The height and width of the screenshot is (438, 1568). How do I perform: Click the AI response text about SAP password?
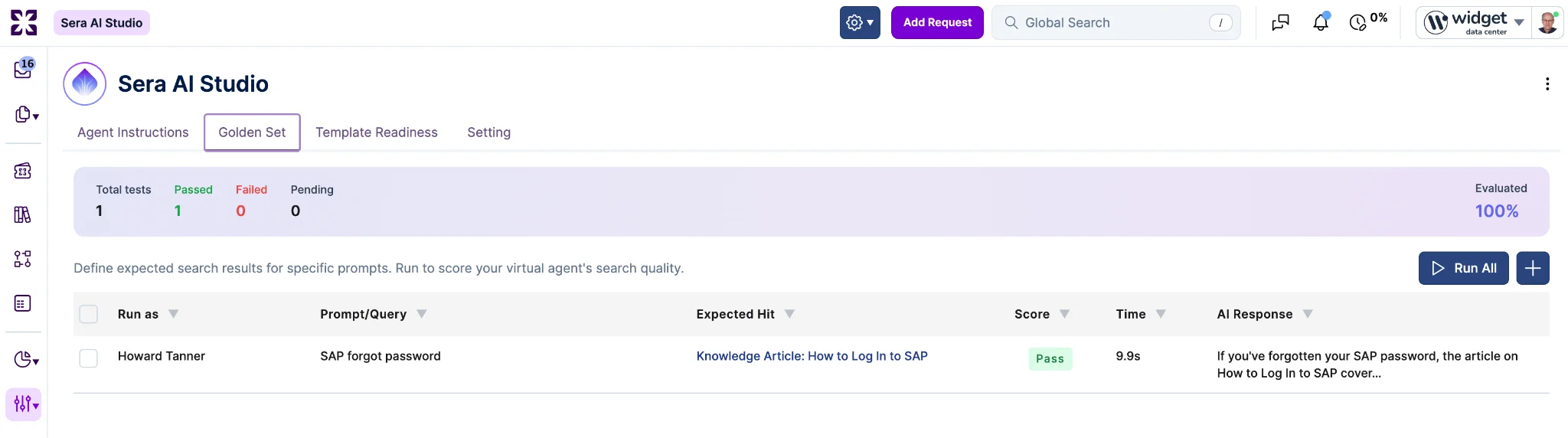(x=1367, y=364)
